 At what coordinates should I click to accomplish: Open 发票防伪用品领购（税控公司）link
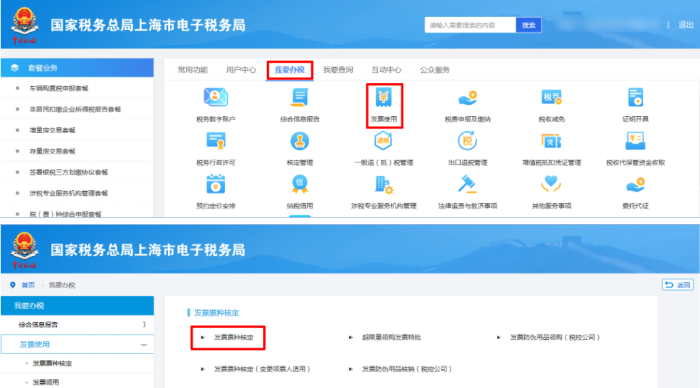pyautogui.click(x=554, y=337)
